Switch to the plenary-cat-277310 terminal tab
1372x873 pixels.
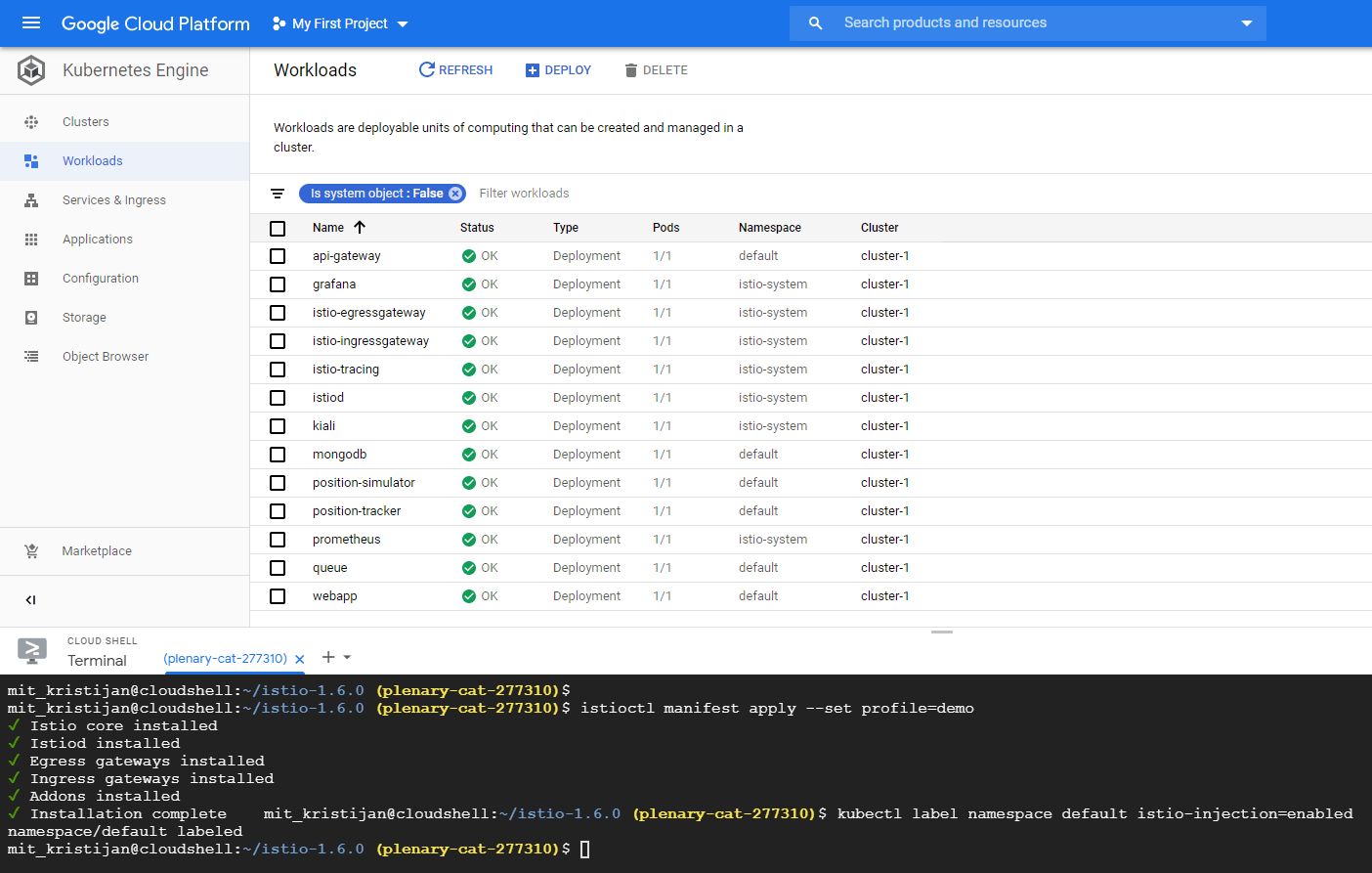(x=224, y=659)
